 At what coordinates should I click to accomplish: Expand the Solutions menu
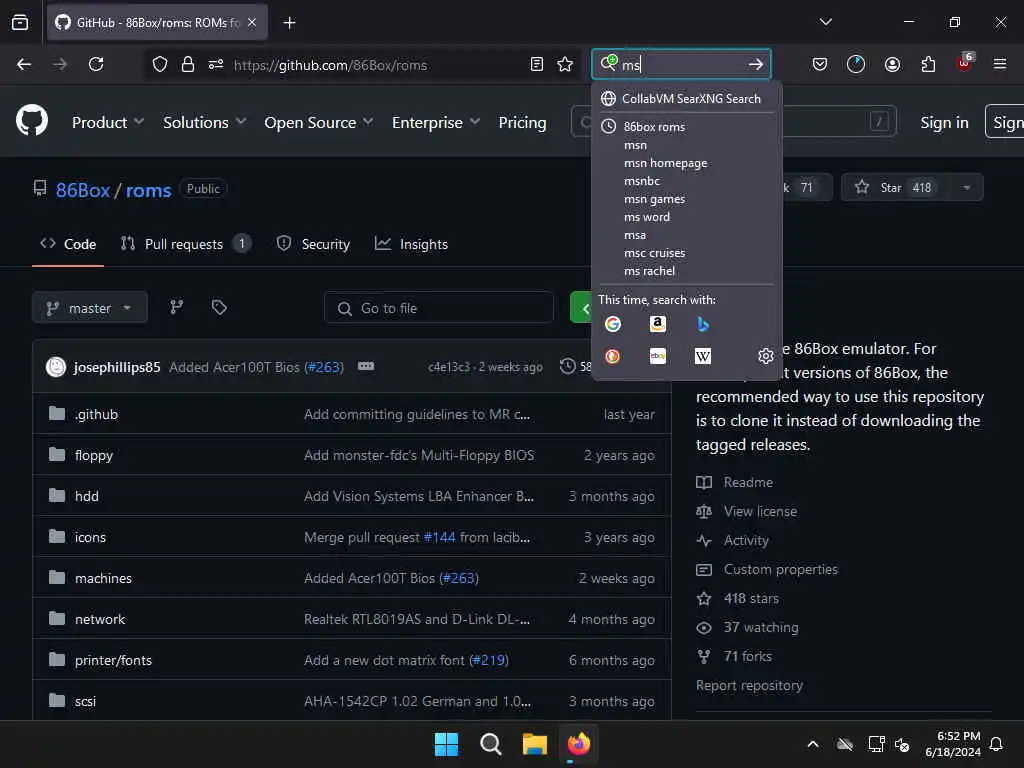coord(204,122)
